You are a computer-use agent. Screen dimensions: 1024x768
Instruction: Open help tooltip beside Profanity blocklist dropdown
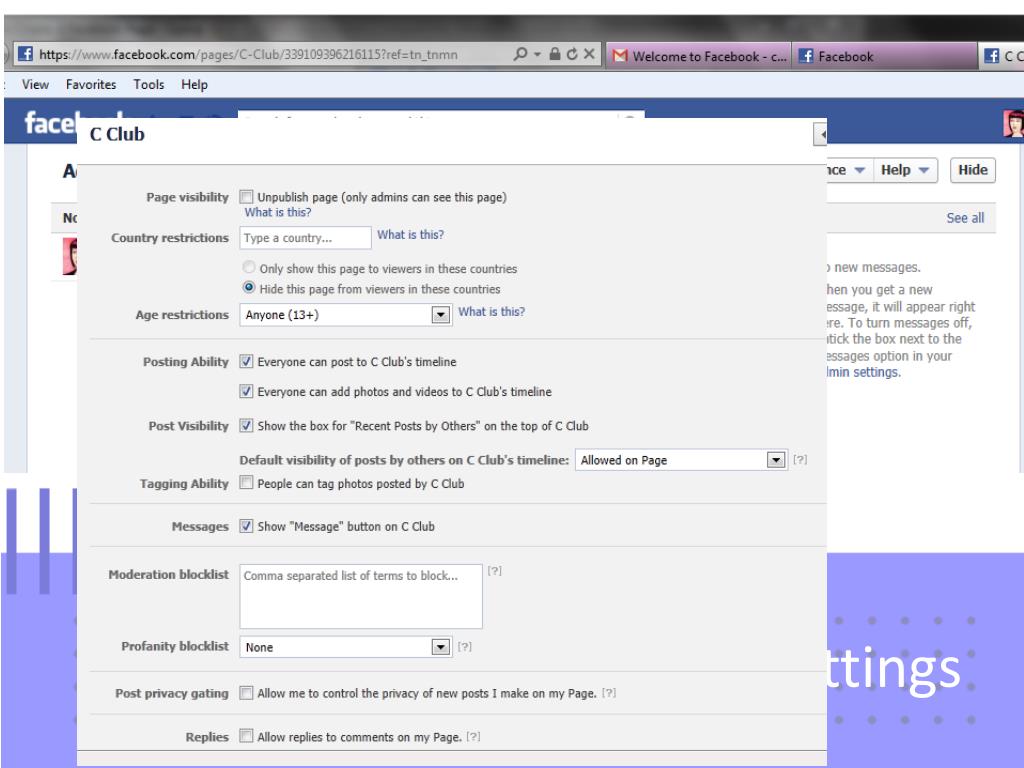click(464, 647)
